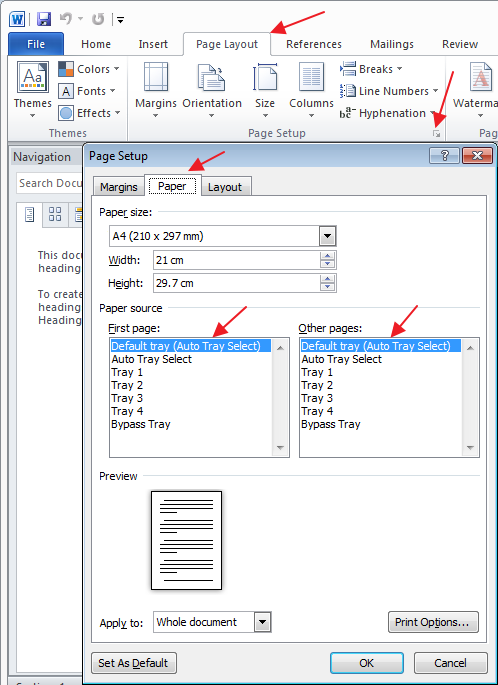Open the Columns menu

311,90
